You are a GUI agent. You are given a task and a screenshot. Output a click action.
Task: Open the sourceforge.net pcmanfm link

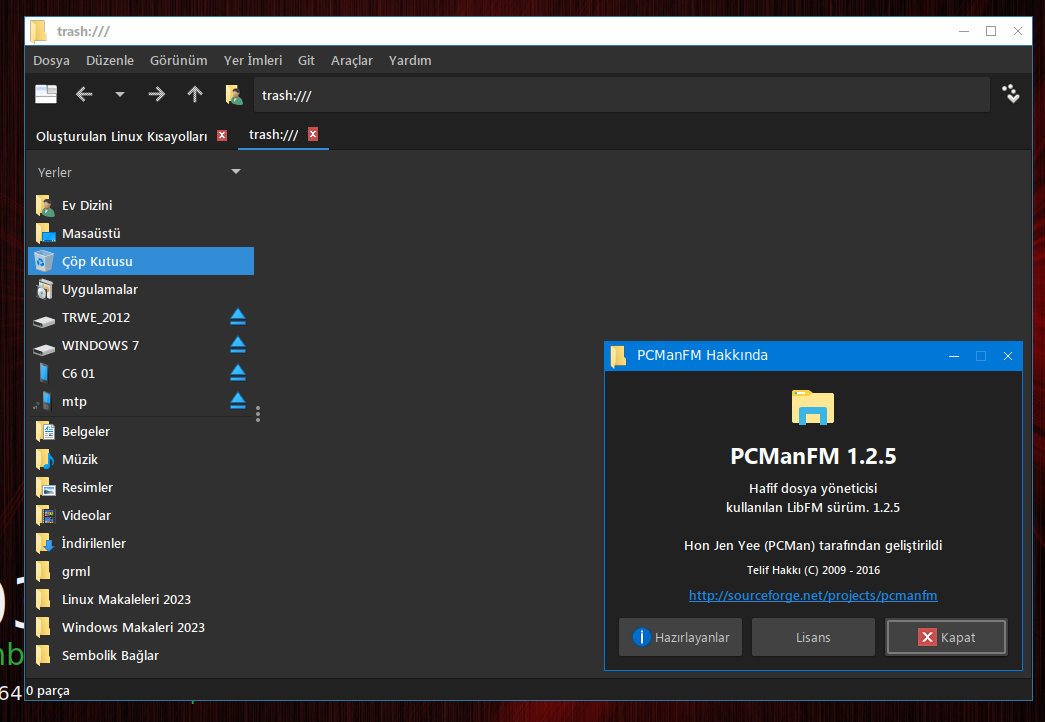[813, 595]
